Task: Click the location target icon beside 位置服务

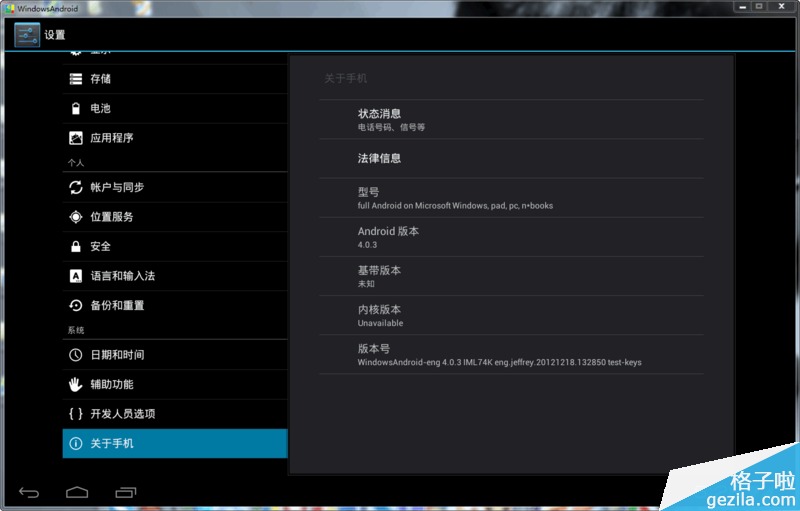Action: coord(76,217)
